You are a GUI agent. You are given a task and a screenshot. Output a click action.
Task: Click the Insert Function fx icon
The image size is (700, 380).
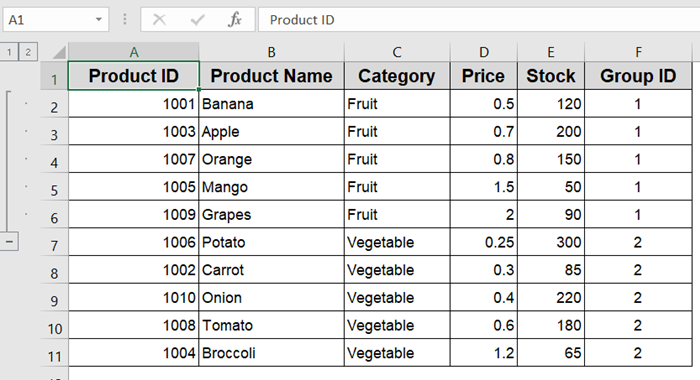tap(235, 20)
